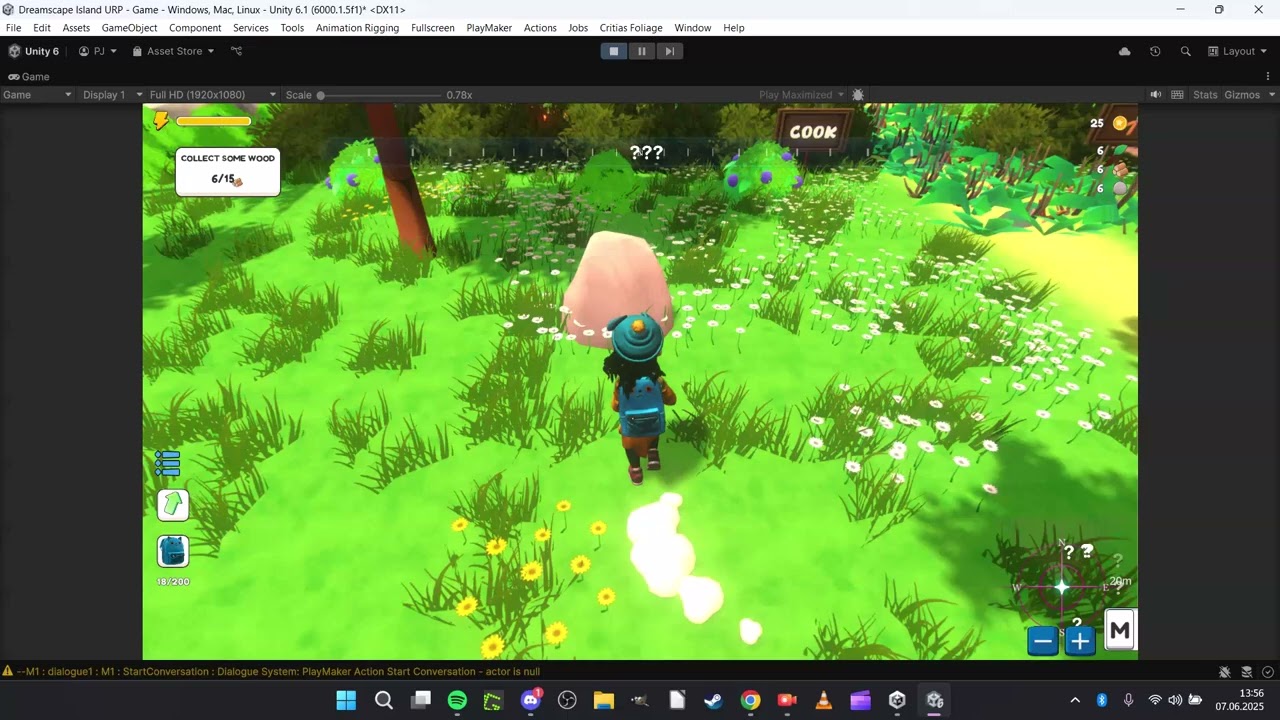Open the PlayMaker menu
This screenshot has height=720, width=1280.
489,28
